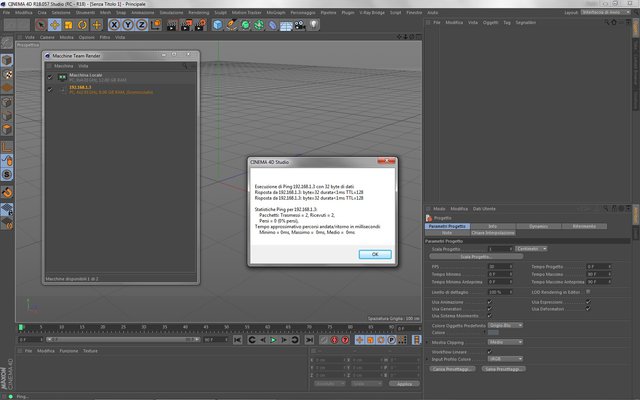Click the Colore swatch in project settings
The width and height of the screenshot is (640, 400).
493,333
